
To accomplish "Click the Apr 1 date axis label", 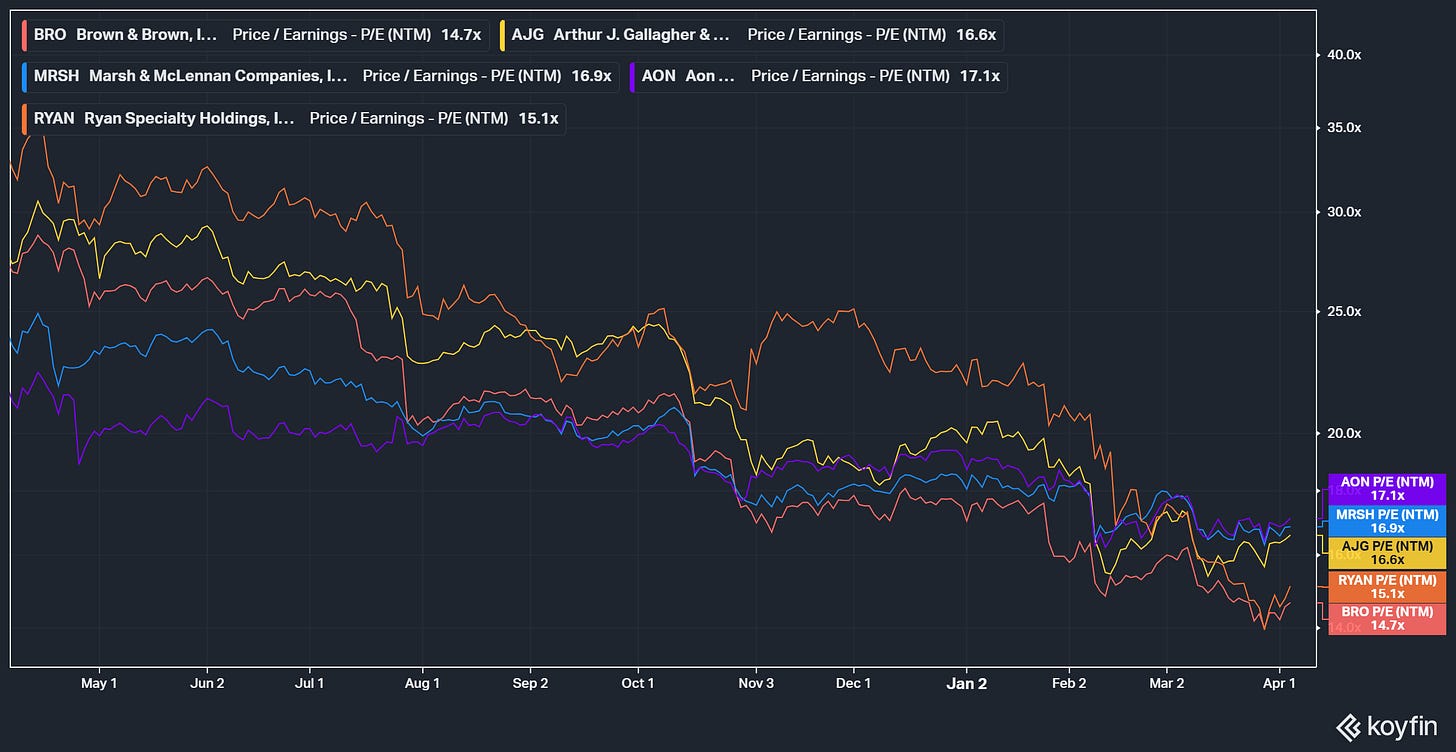I will [1280, 684].
